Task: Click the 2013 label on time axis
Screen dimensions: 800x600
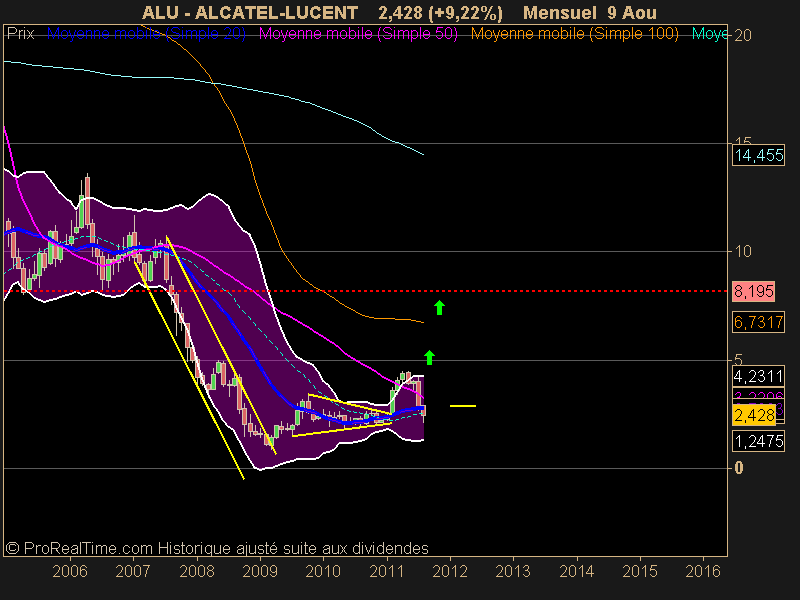Action: pyautogui.click(x=513, y=571)
